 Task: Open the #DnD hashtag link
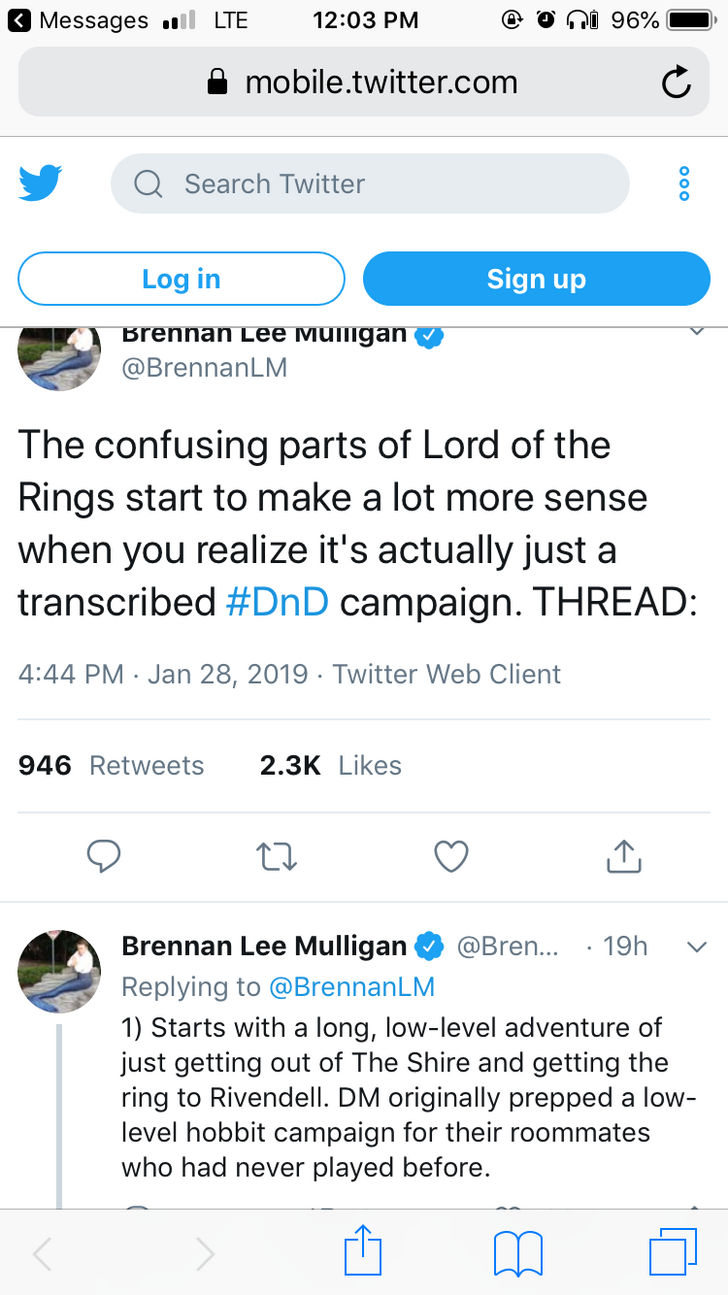pos(278,602)
